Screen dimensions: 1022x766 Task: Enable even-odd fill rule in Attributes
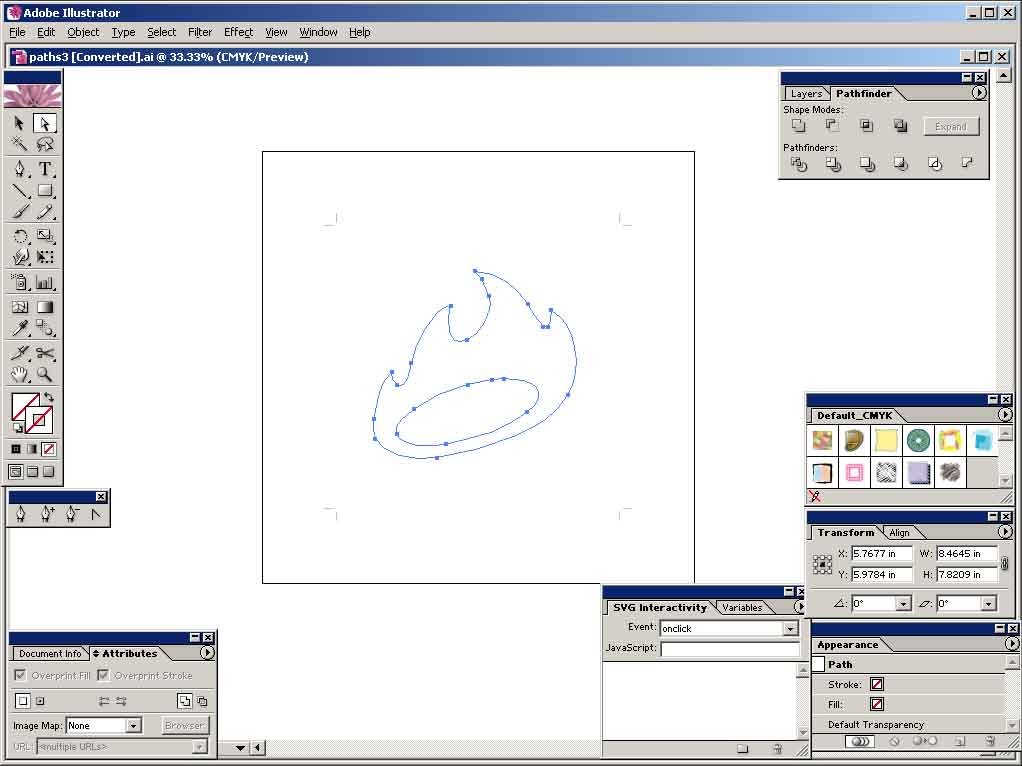202,701
